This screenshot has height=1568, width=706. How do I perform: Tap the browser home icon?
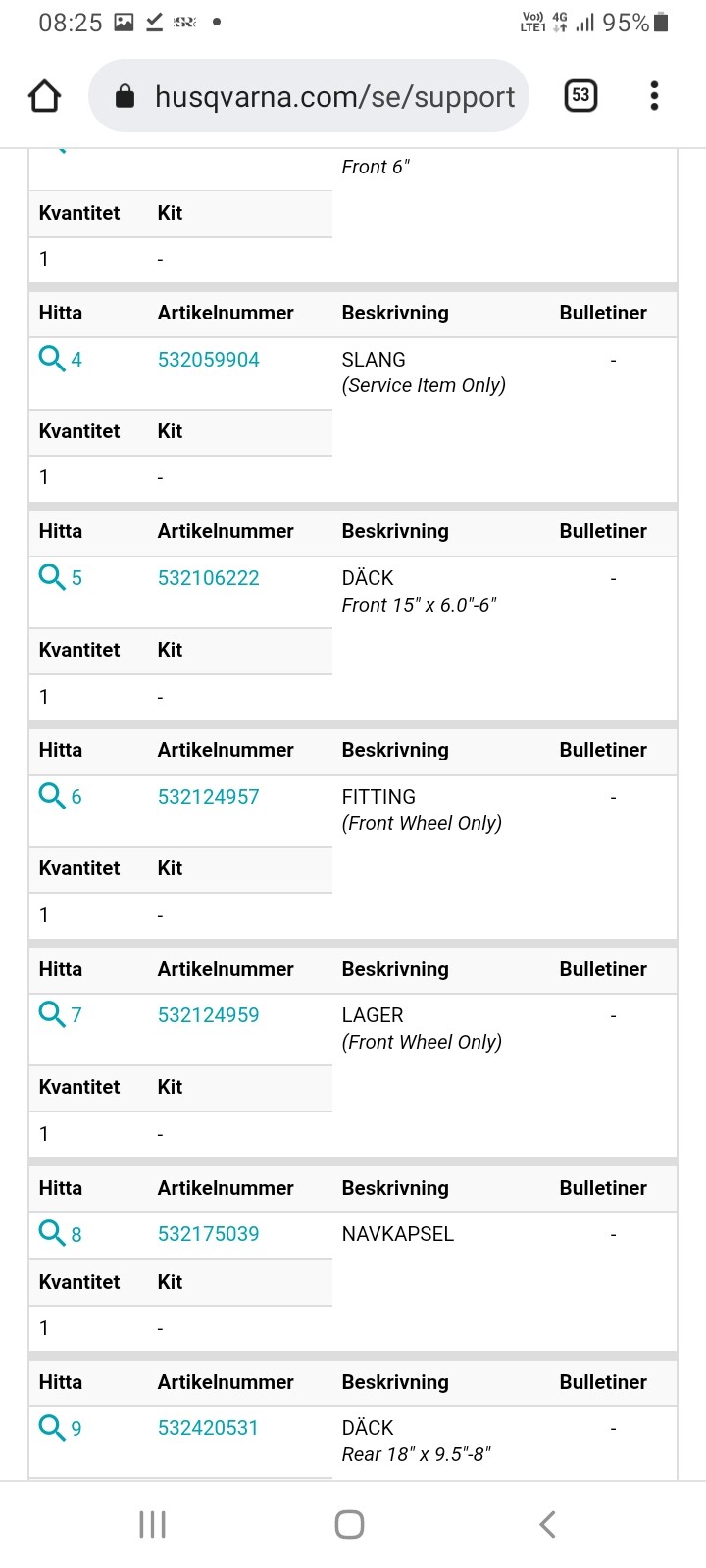[45, 96]
